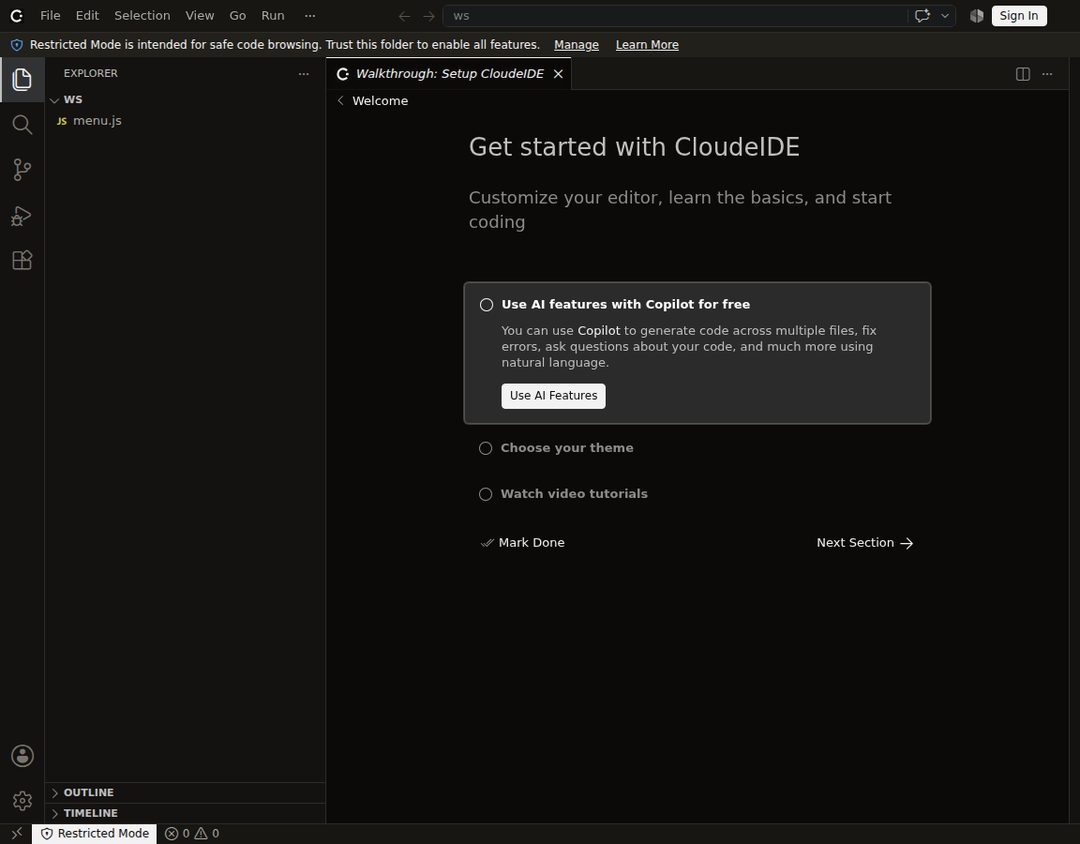Click the remote window icon in status bar
The image size is (1080, 844).
(x=17, y=834)
